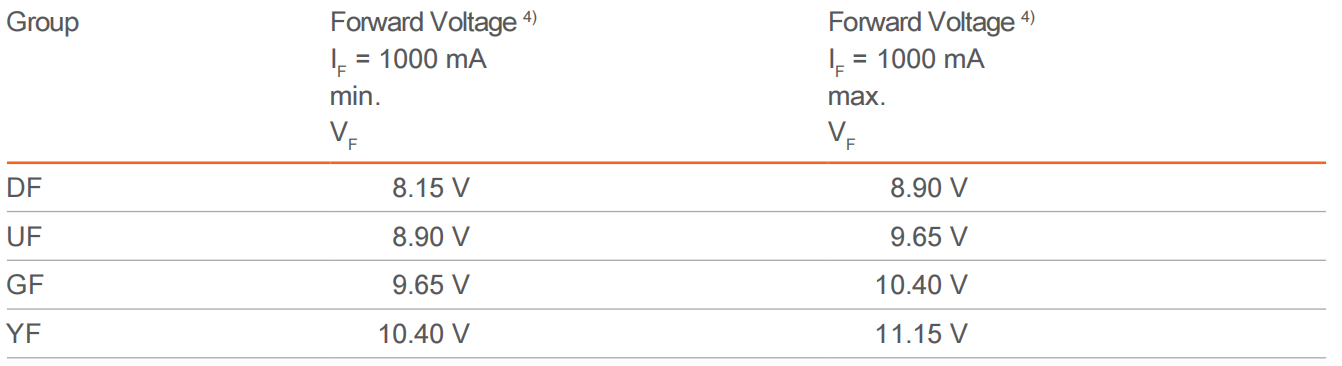Viewport: 1342px width, 366px height.
Task: Click footnote 4 on the max. voltage header
Action: tap(1027, 16)
